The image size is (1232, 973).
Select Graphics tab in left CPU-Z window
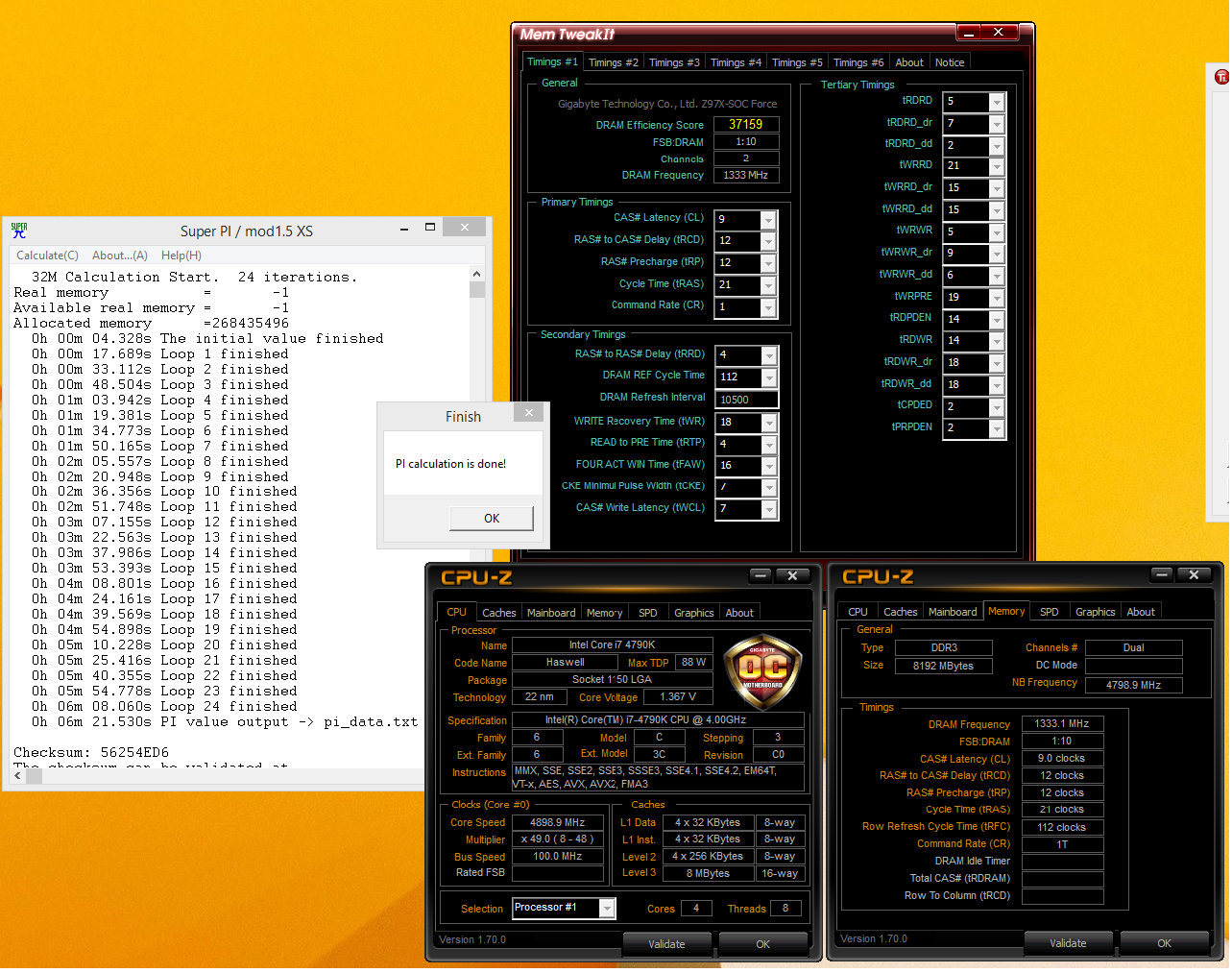coord(693,613)
